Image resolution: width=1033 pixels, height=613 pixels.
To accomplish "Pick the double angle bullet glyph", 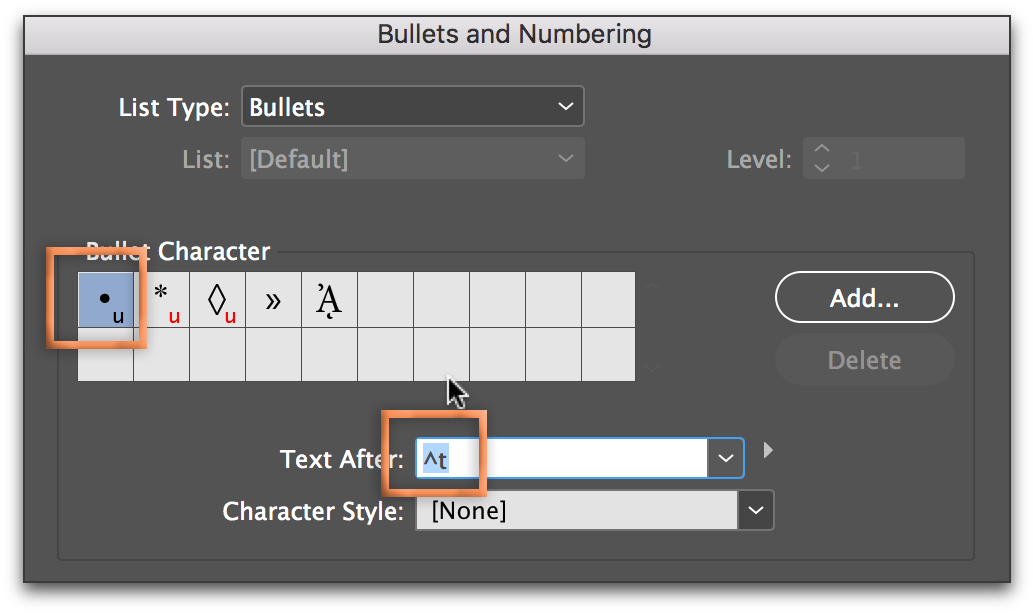I will click(273, 299).
